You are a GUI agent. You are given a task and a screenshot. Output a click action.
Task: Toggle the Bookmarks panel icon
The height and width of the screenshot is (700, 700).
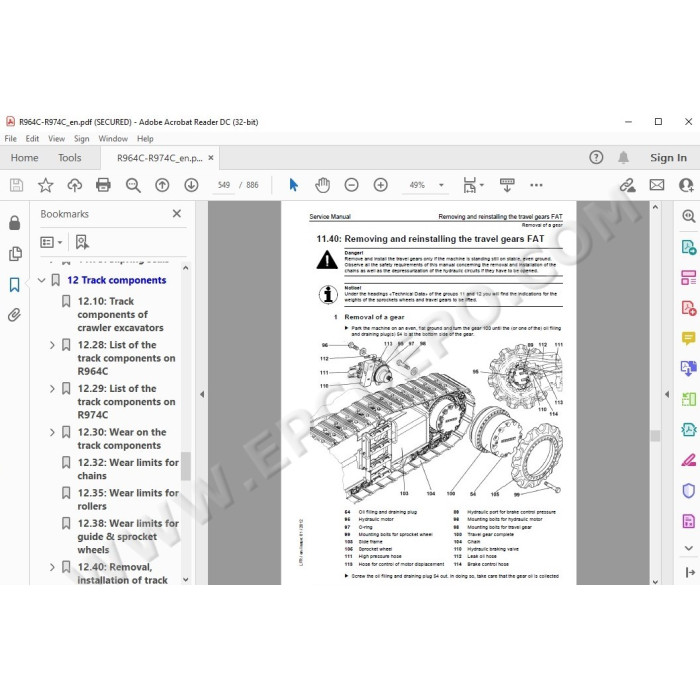pyautogui.click(x=14, y=284)
